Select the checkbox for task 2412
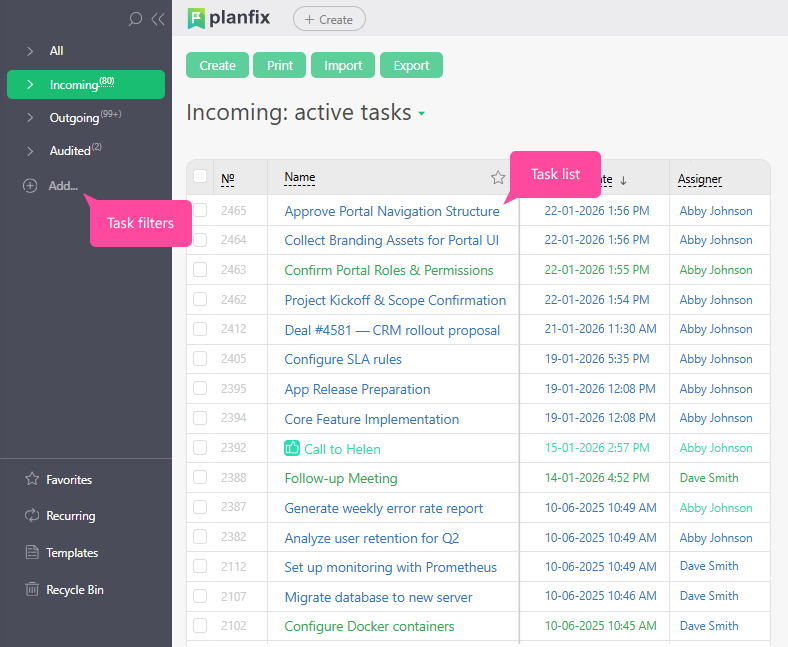This screenshot has height=647, width=788. [200, 329]
